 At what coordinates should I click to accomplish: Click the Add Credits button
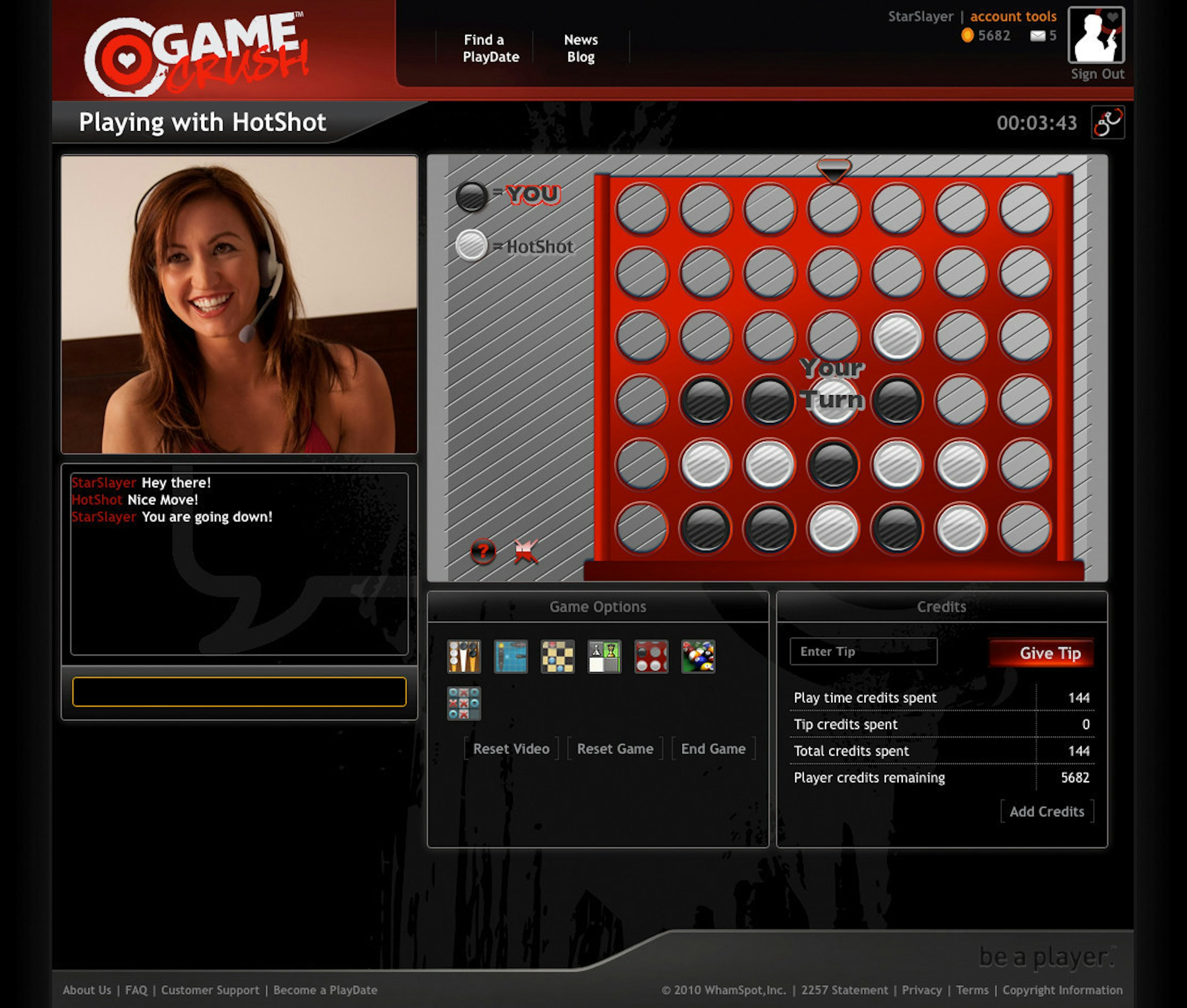(x=1047, y=812)
